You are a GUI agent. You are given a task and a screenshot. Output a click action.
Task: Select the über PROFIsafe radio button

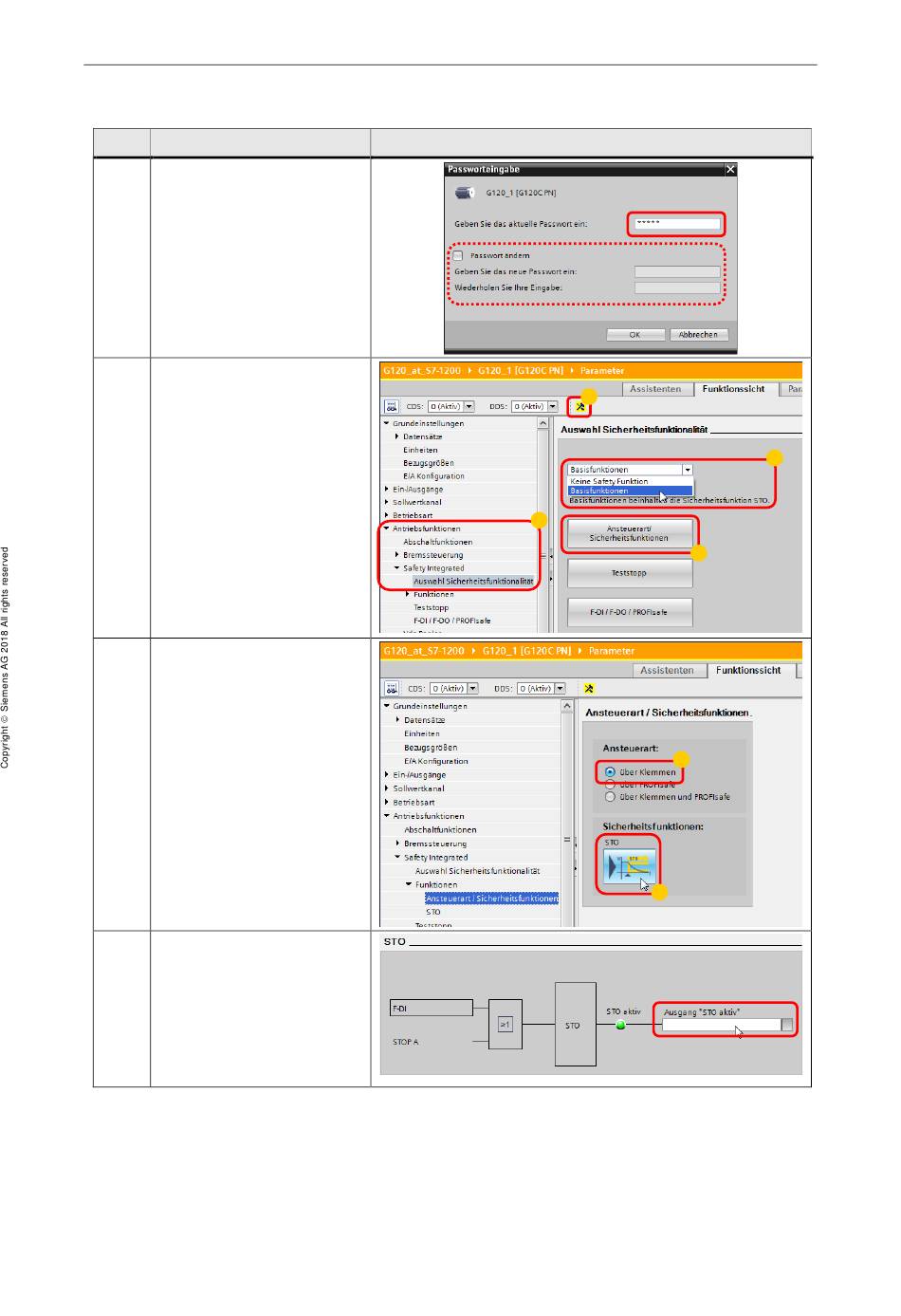[610, 785]
